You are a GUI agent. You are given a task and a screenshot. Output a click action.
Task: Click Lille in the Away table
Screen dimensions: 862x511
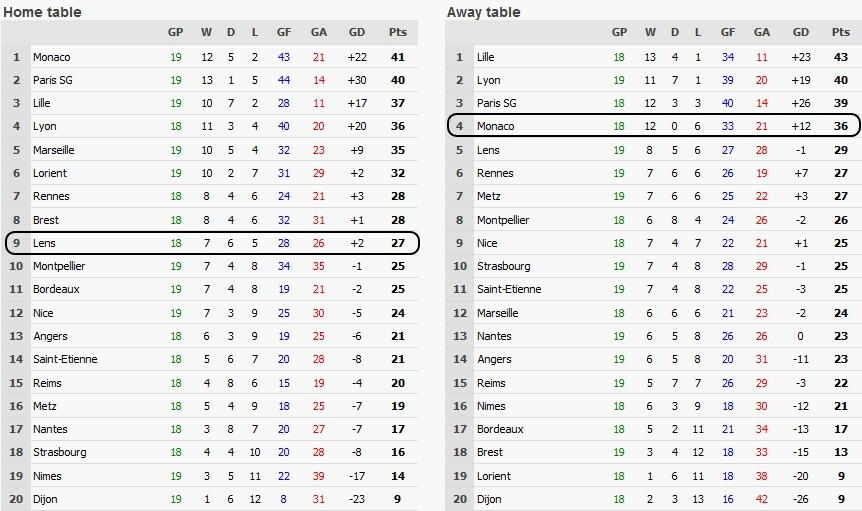486,57
